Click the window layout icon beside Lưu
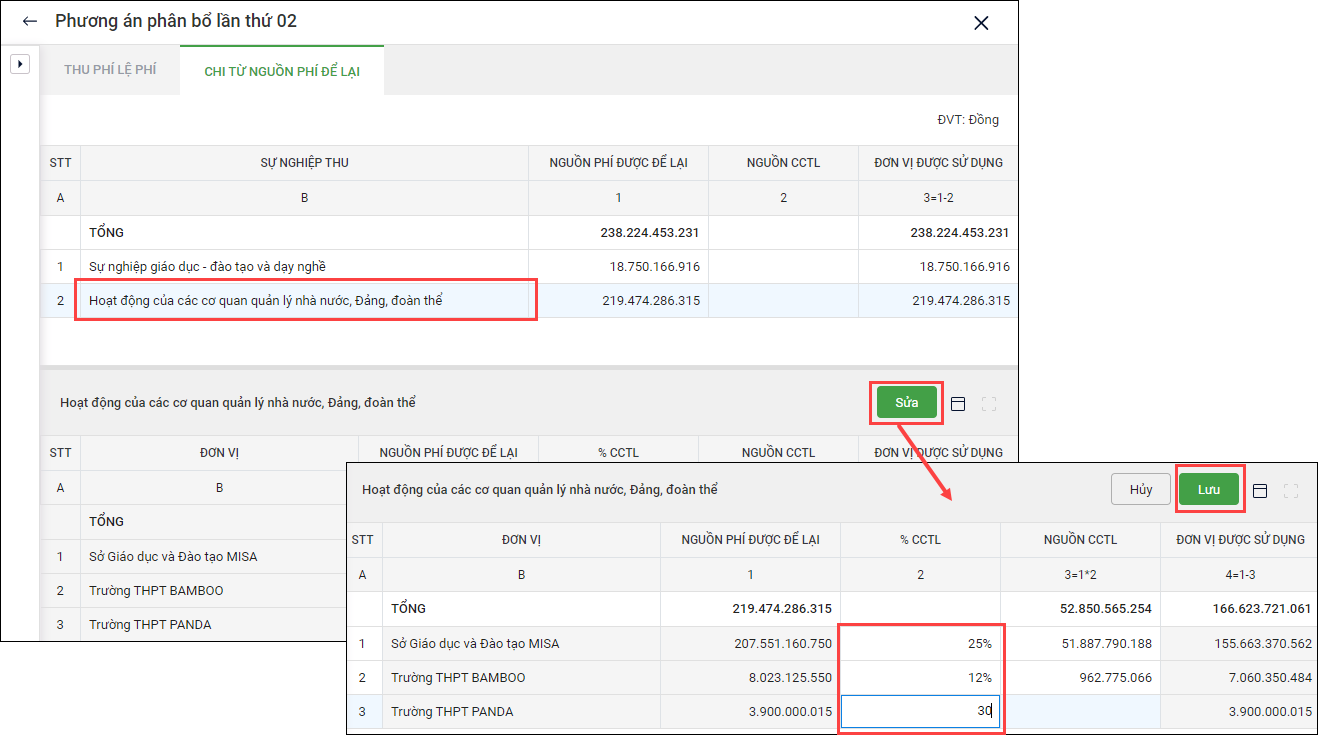Screen dimensions: 1318x735 (x=1260, y=491)
